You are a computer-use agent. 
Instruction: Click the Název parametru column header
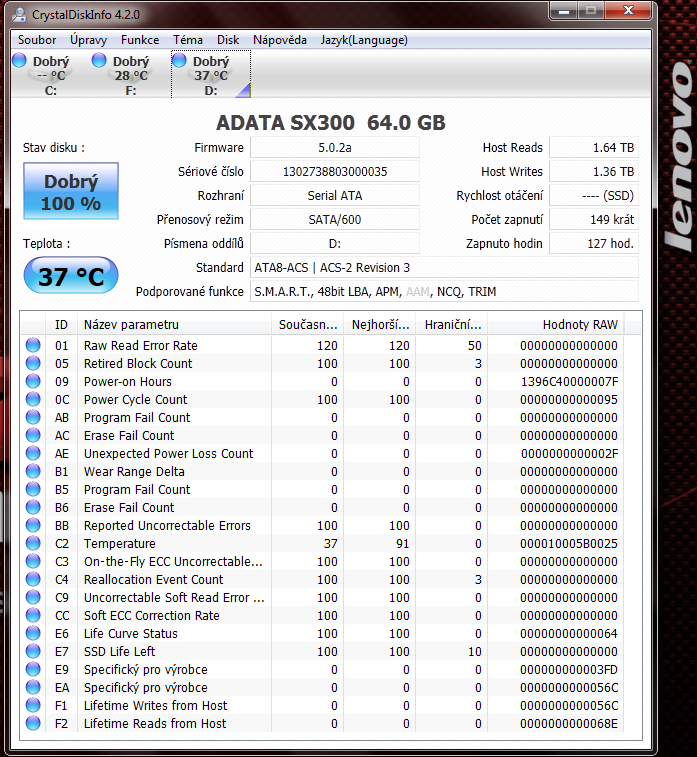(174, 324)
